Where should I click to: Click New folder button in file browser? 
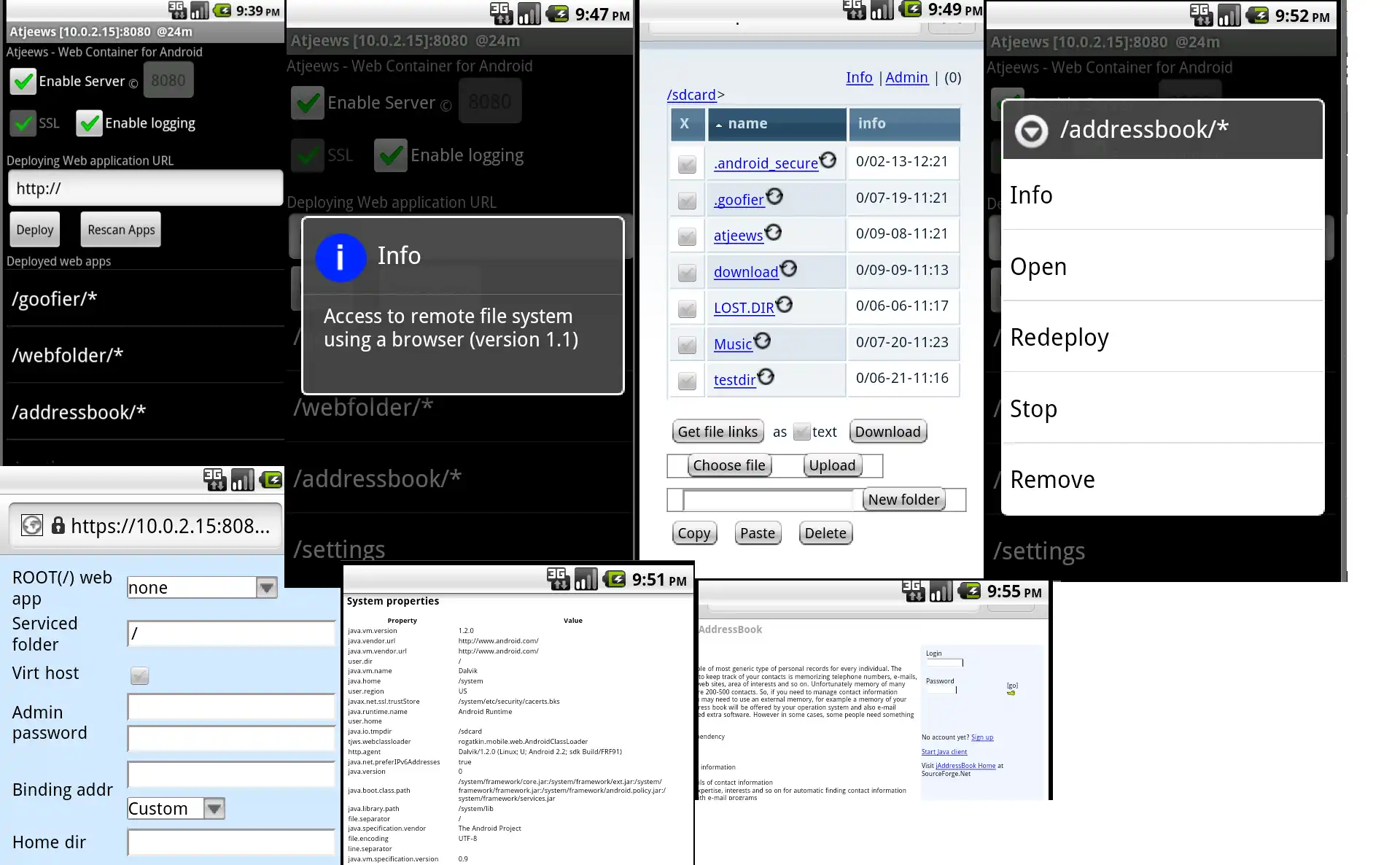click(903, 499)
